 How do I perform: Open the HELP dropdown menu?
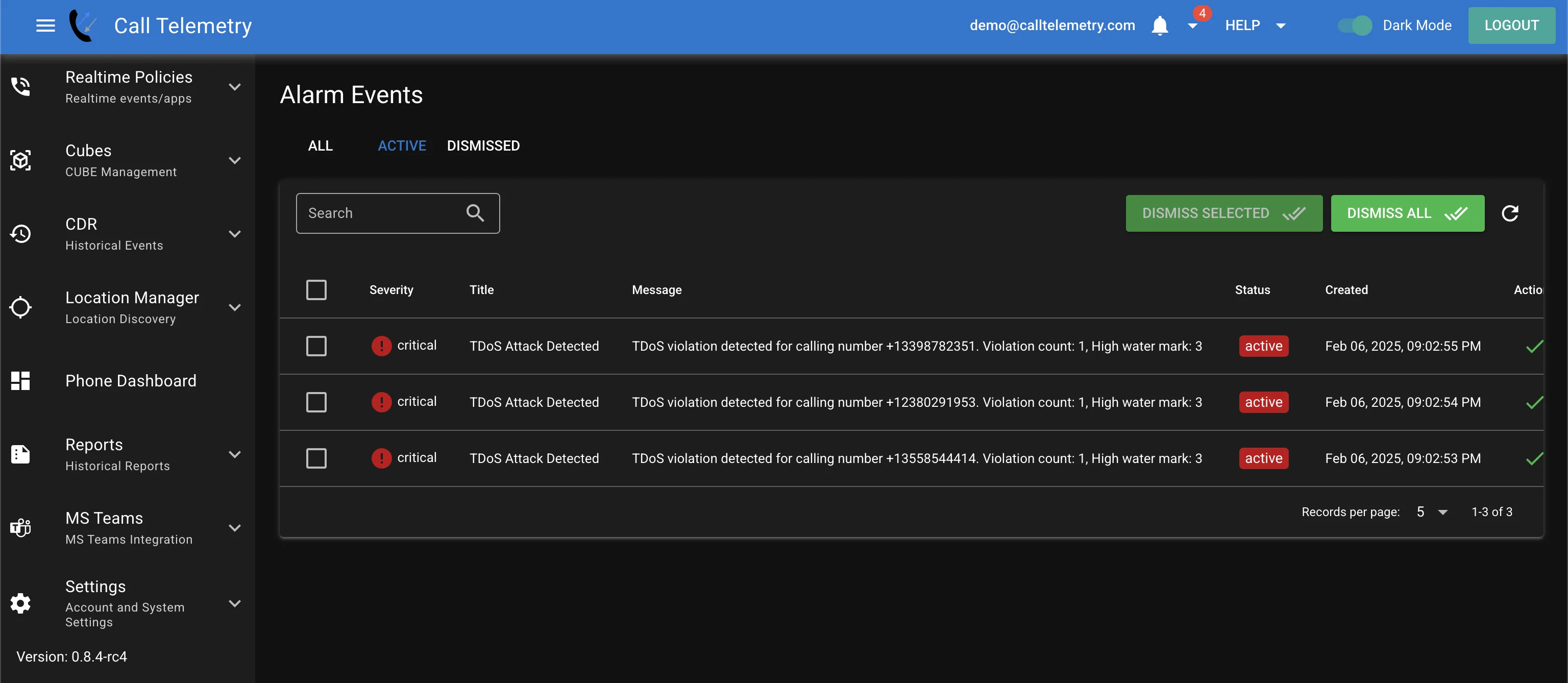1255,26
